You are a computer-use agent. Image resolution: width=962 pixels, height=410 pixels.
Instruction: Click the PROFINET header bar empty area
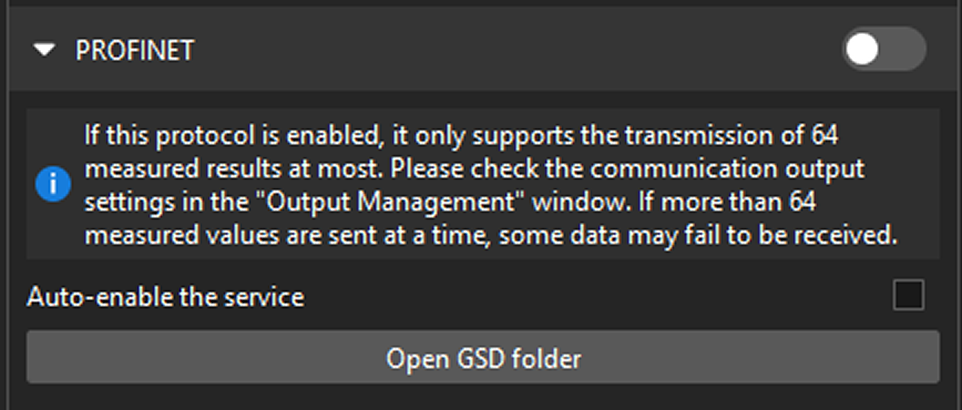pos(500,51)
